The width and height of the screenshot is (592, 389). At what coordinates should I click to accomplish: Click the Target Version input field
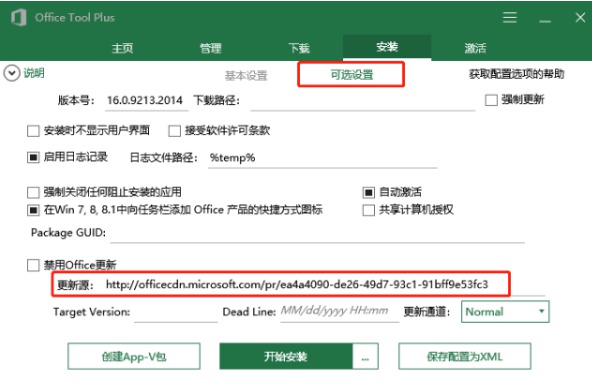click(x=176, y=312)
